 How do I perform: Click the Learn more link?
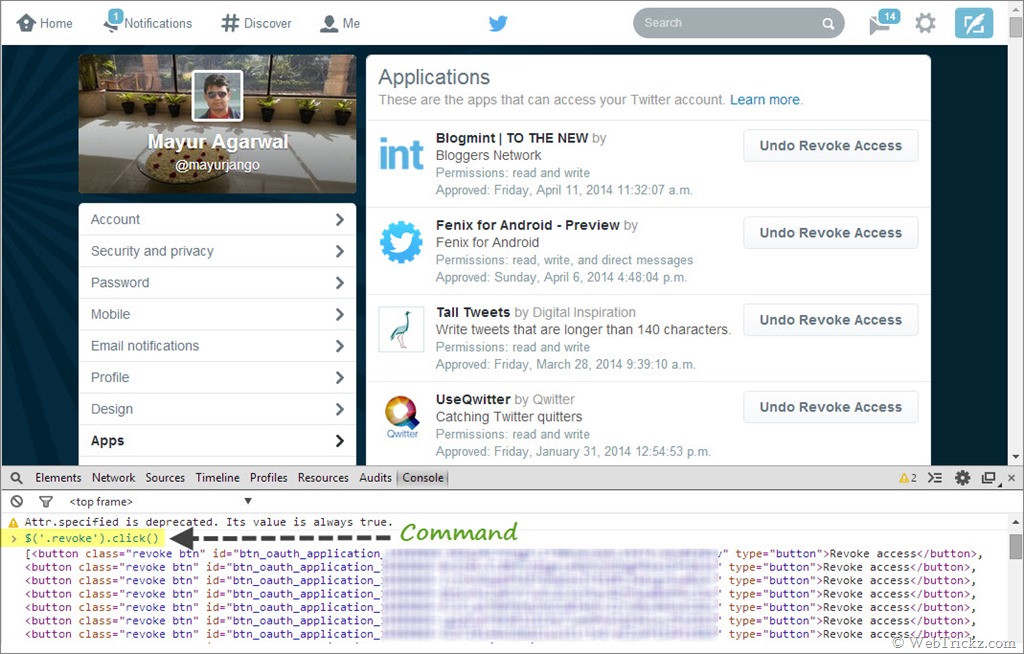765,100
